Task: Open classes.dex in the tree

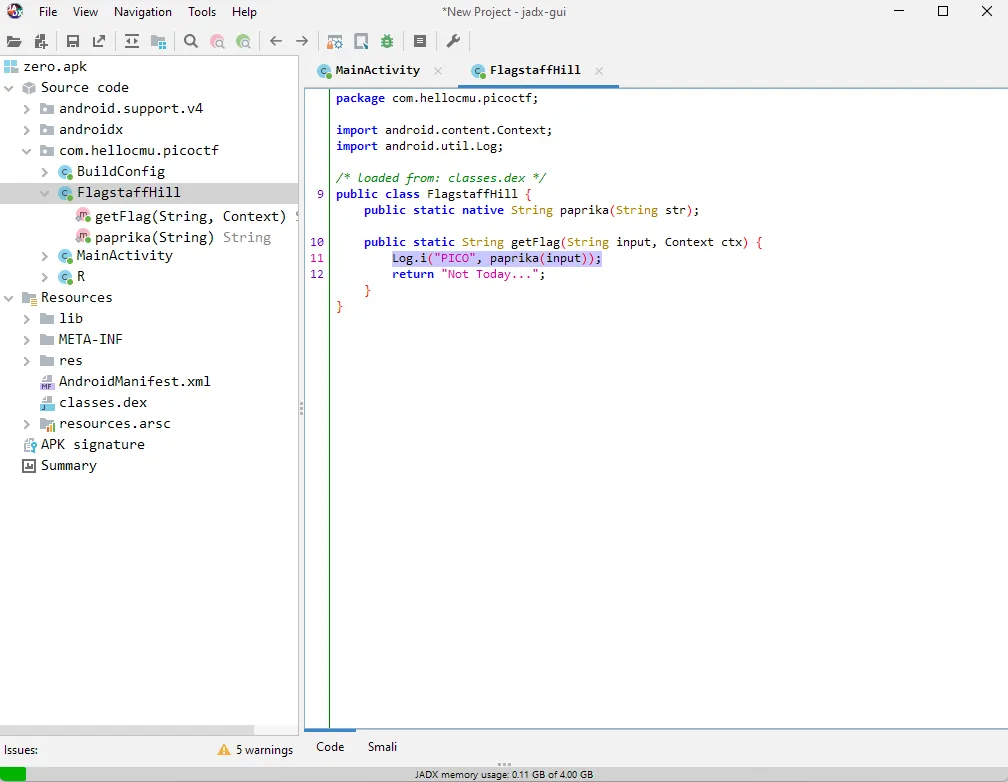Action: coord(103,403)
